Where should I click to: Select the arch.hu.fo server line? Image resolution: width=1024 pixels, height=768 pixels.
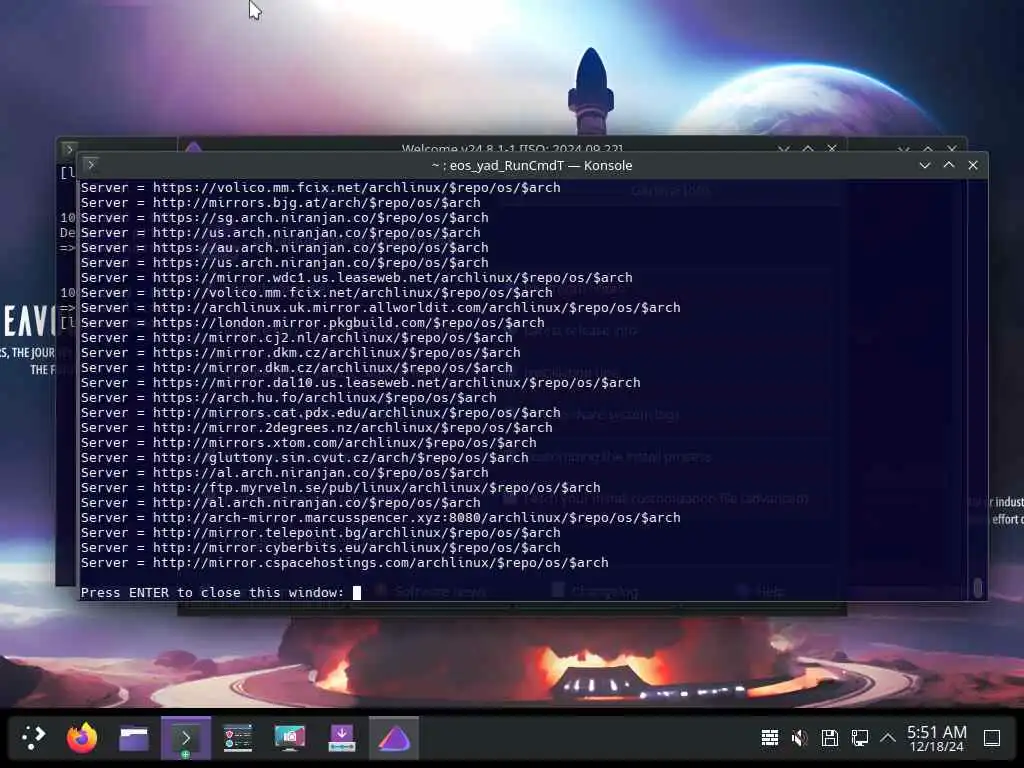(289, 398)
